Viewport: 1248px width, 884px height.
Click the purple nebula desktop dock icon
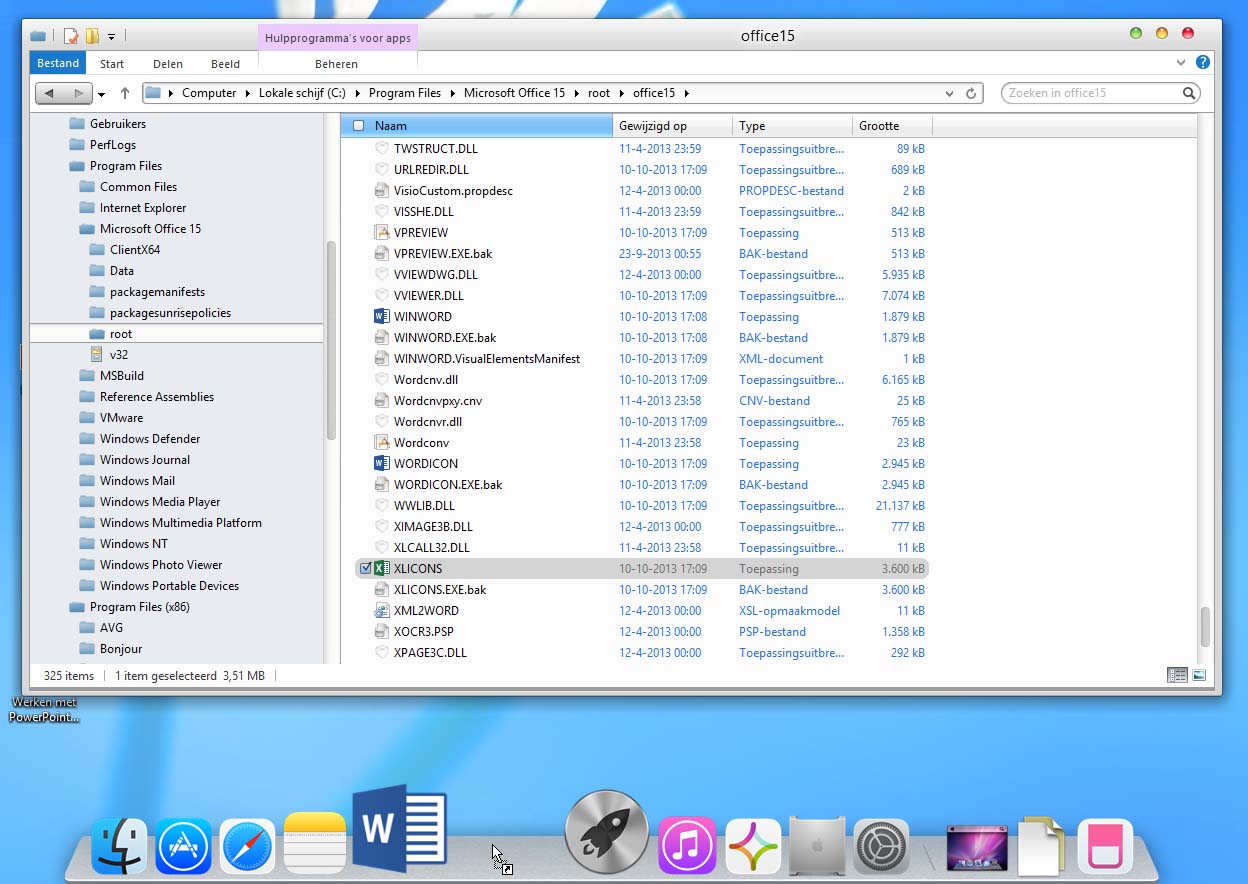(x=977, y=848)
